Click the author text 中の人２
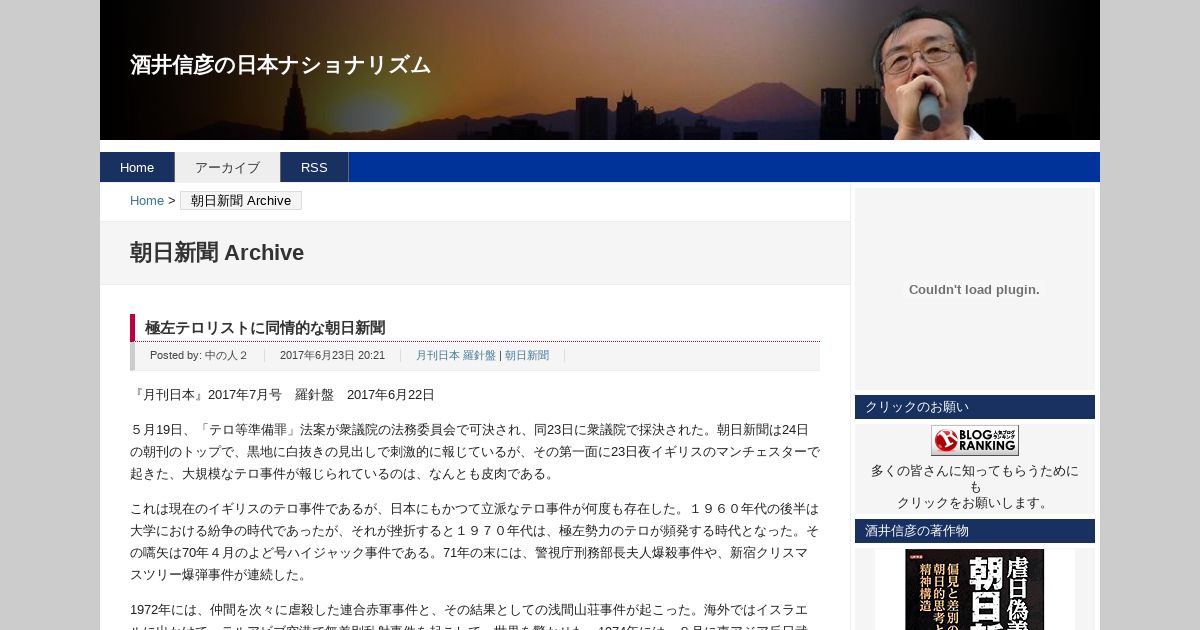 pos(226,355)
